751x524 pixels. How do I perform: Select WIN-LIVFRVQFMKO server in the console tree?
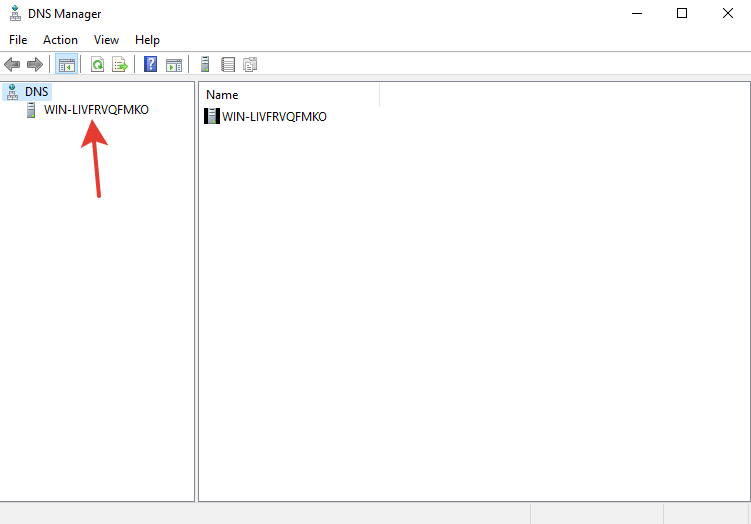(96, 110)
